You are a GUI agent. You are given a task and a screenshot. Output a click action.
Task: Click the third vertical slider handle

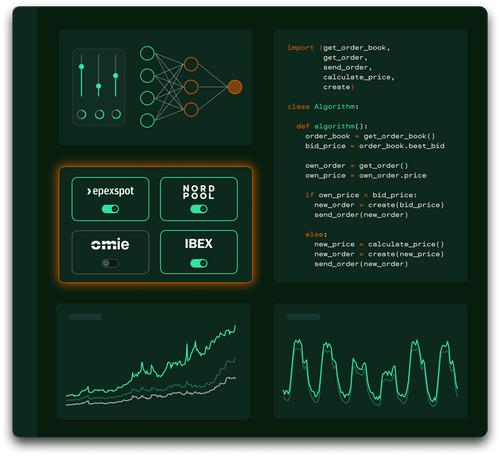click(x=116, y=76)
